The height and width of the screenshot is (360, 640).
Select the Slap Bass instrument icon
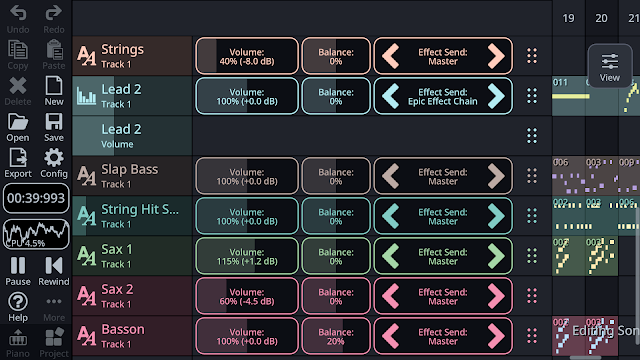tap(87, 176)
